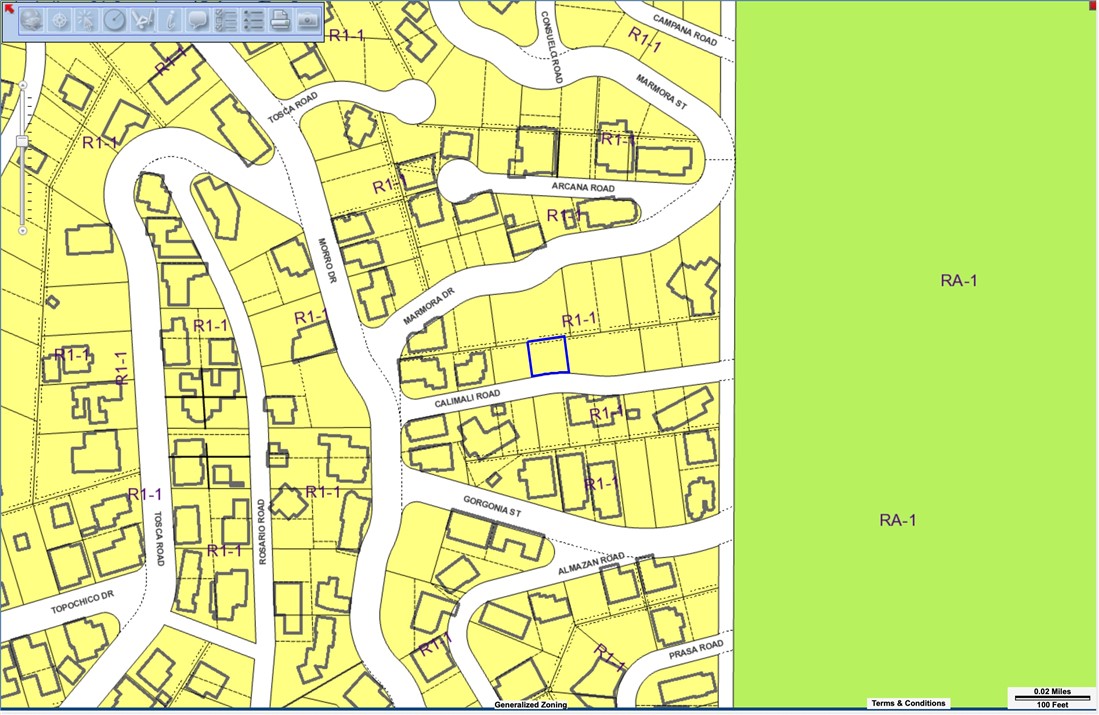
Task: Click the zoom slider handle
Action: coord(22,143)
